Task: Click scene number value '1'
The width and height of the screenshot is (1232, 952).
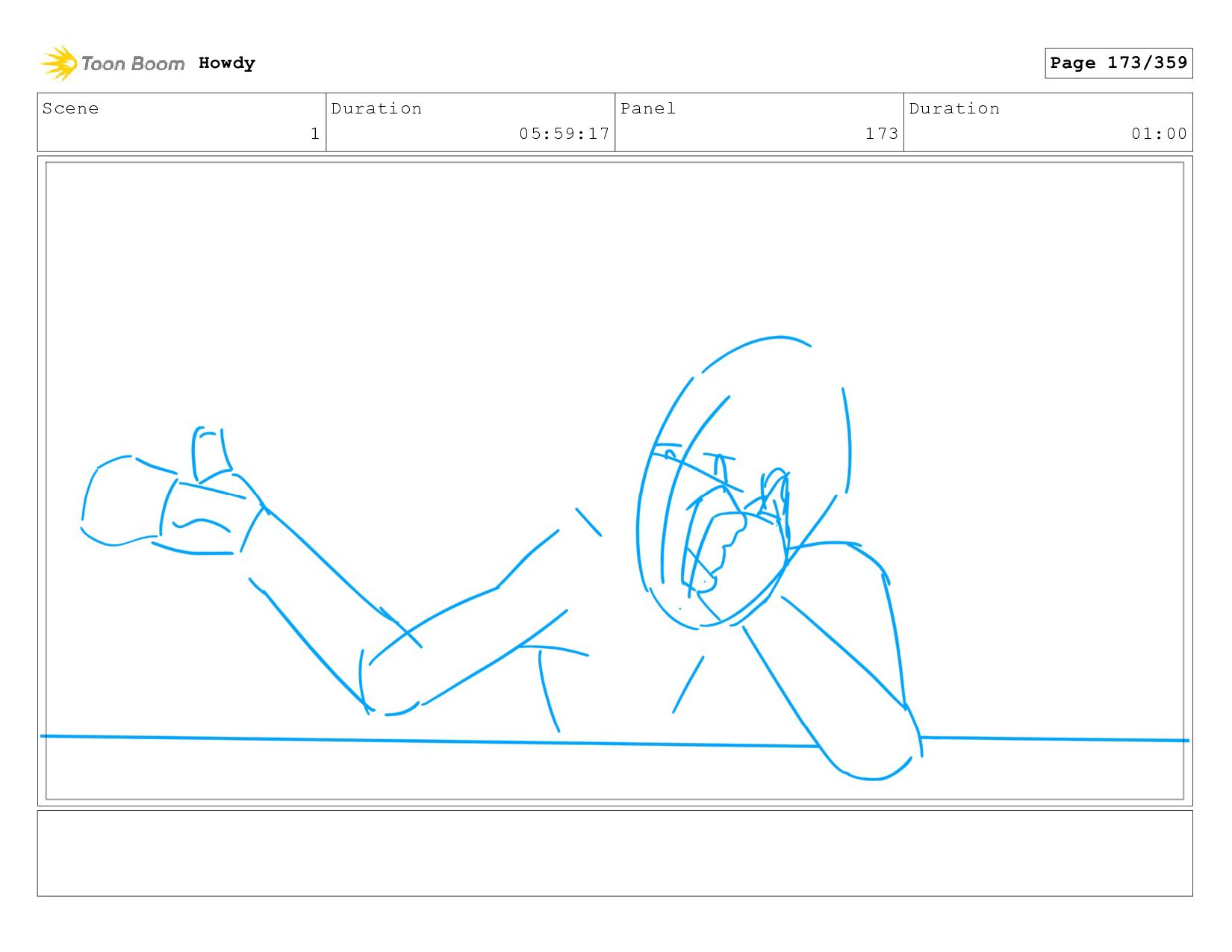Action: tap(315, 134)
